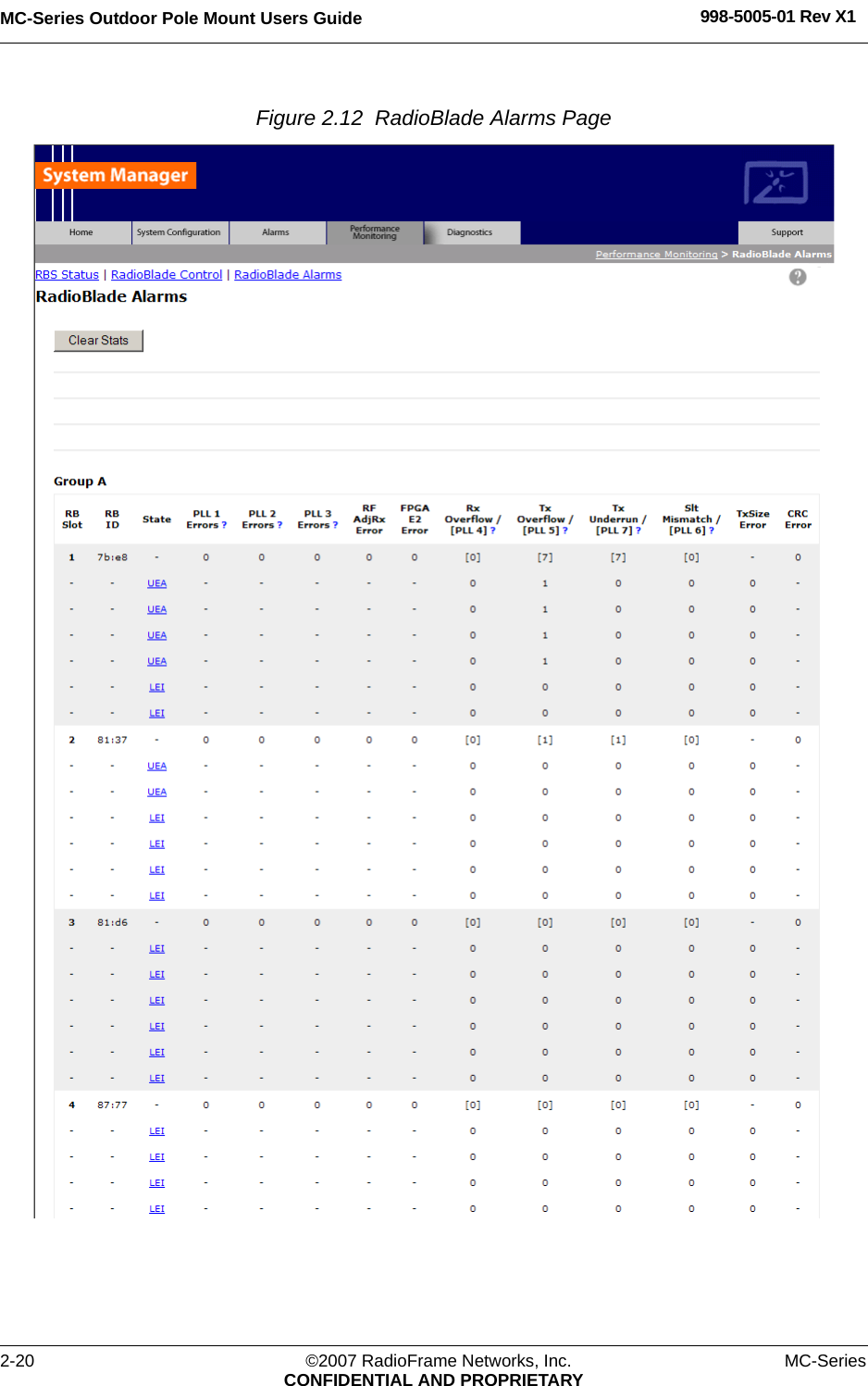Click the CRC Error column header
Image resolution: width=868 pixels, height=1386 pixels.
[798, 519]
